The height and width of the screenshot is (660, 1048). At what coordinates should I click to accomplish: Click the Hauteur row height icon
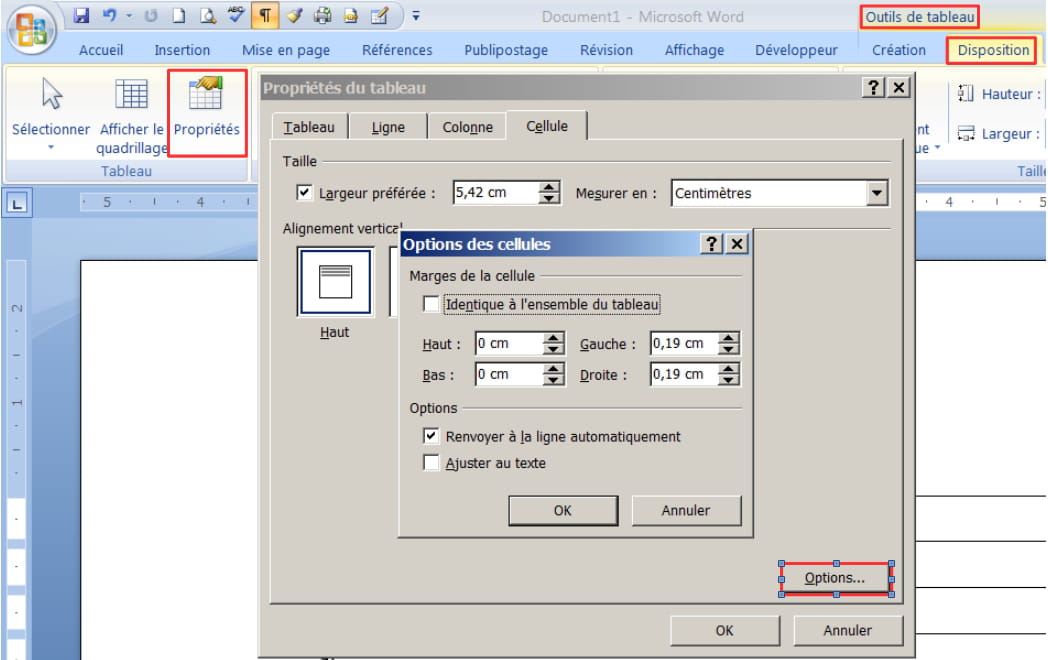(965, 94)
